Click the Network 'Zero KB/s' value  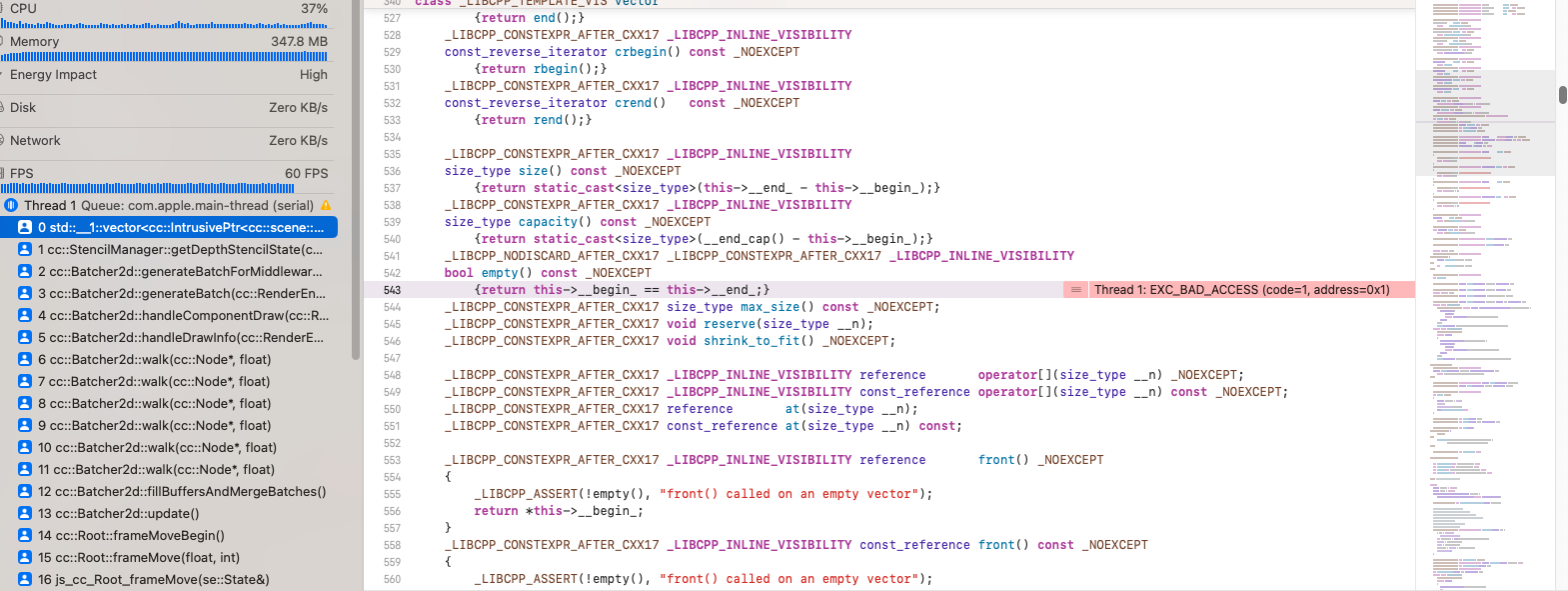point(298,141)
